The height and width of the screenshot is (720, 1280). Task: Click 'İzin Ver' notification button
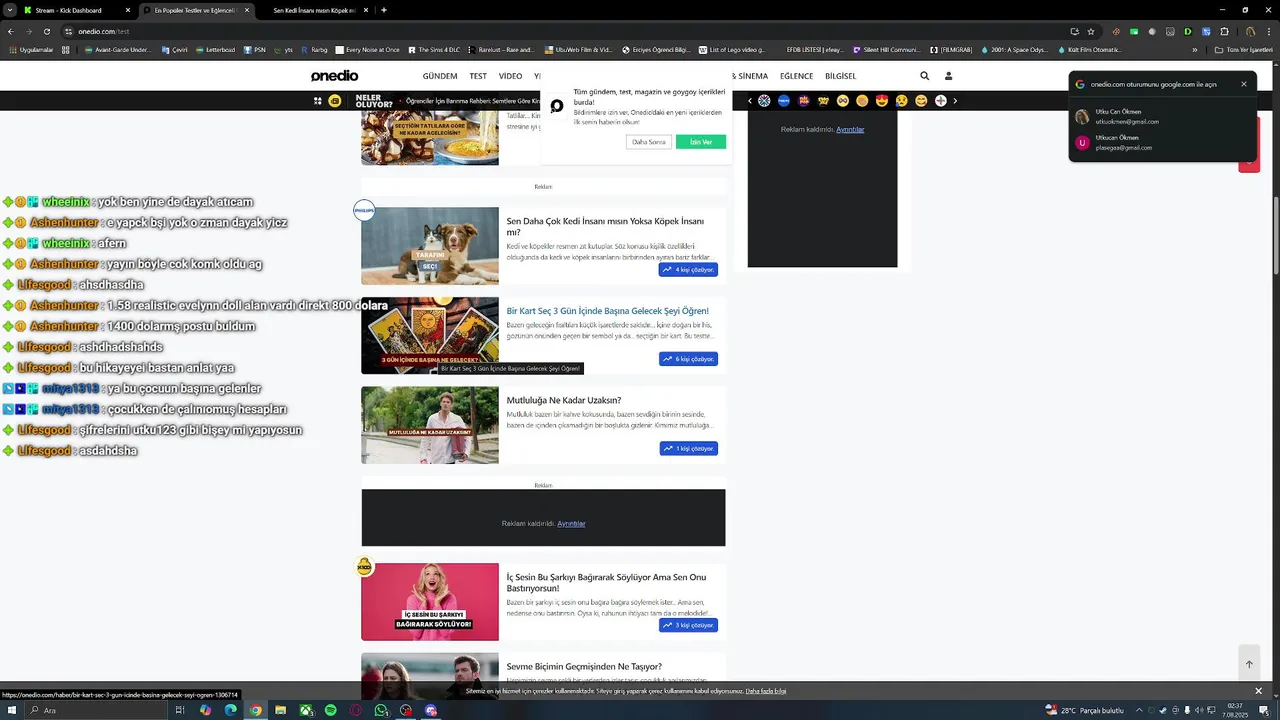[701, 142]
